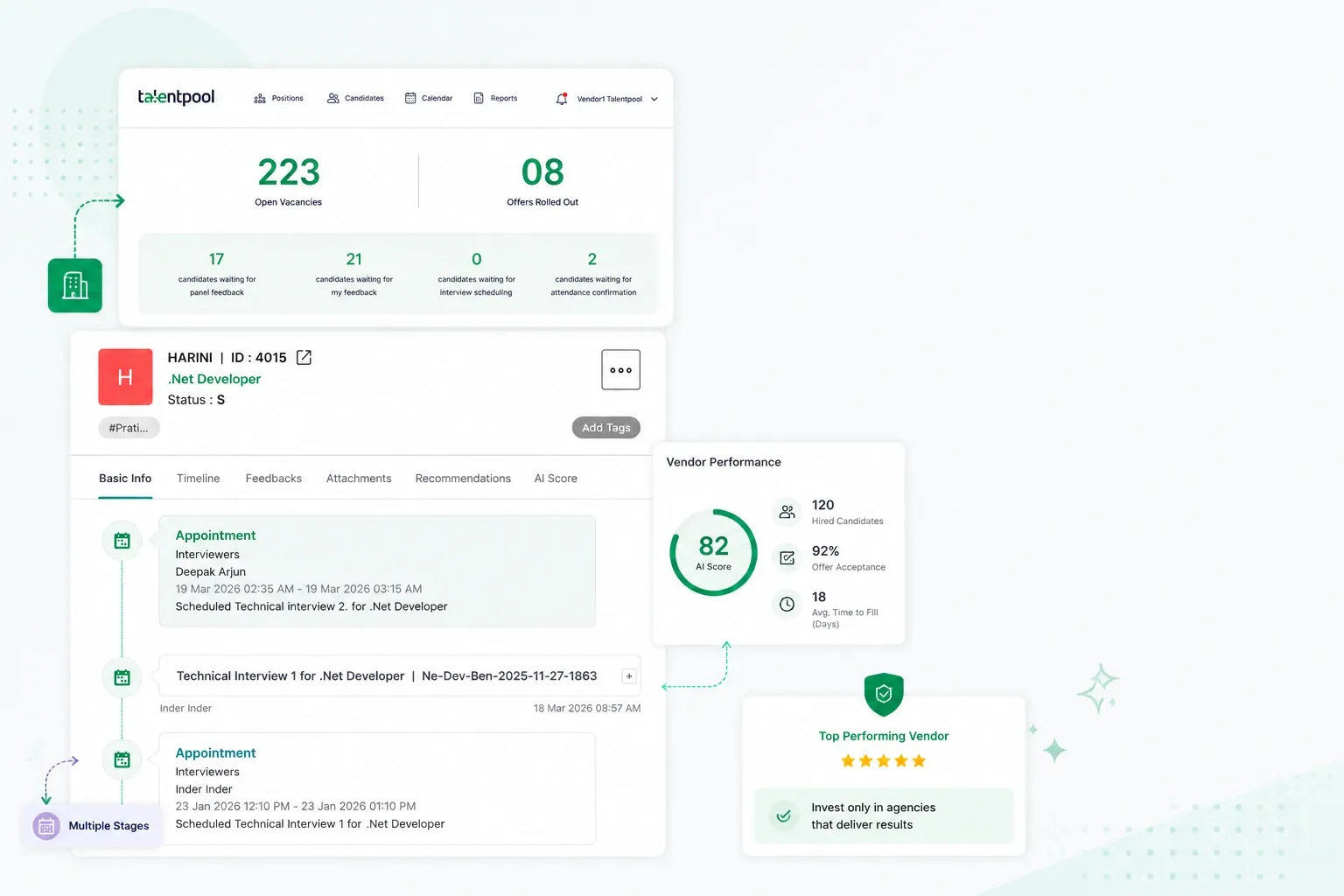Click the talentpool logo
This screenshot has width=1344, height=896.
pyautogui.click(x=176, y=97)
